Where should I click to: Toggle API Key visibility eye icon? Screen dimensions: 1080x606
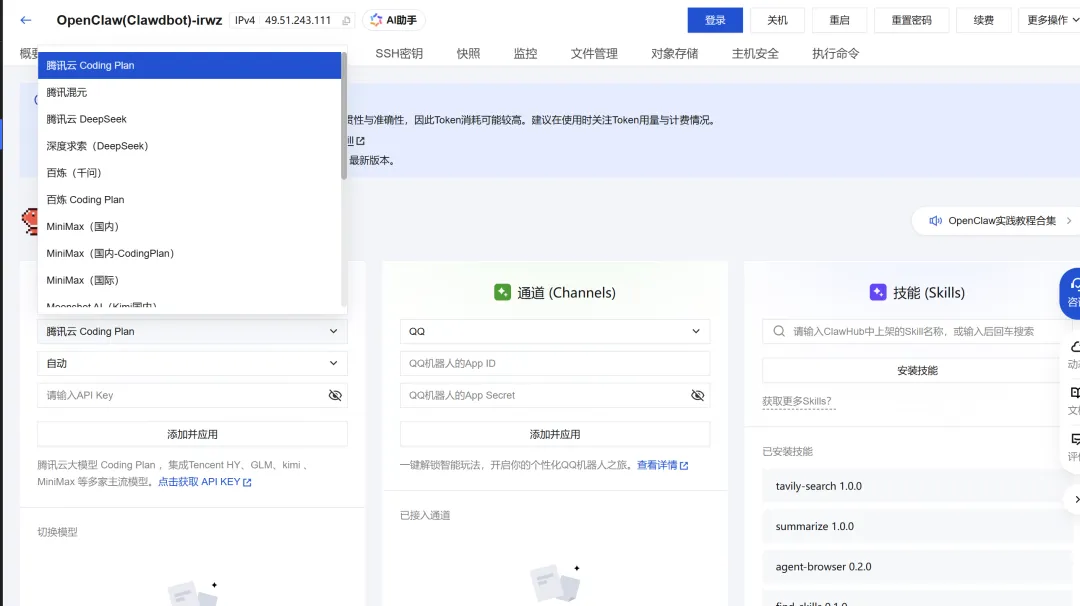335,395
